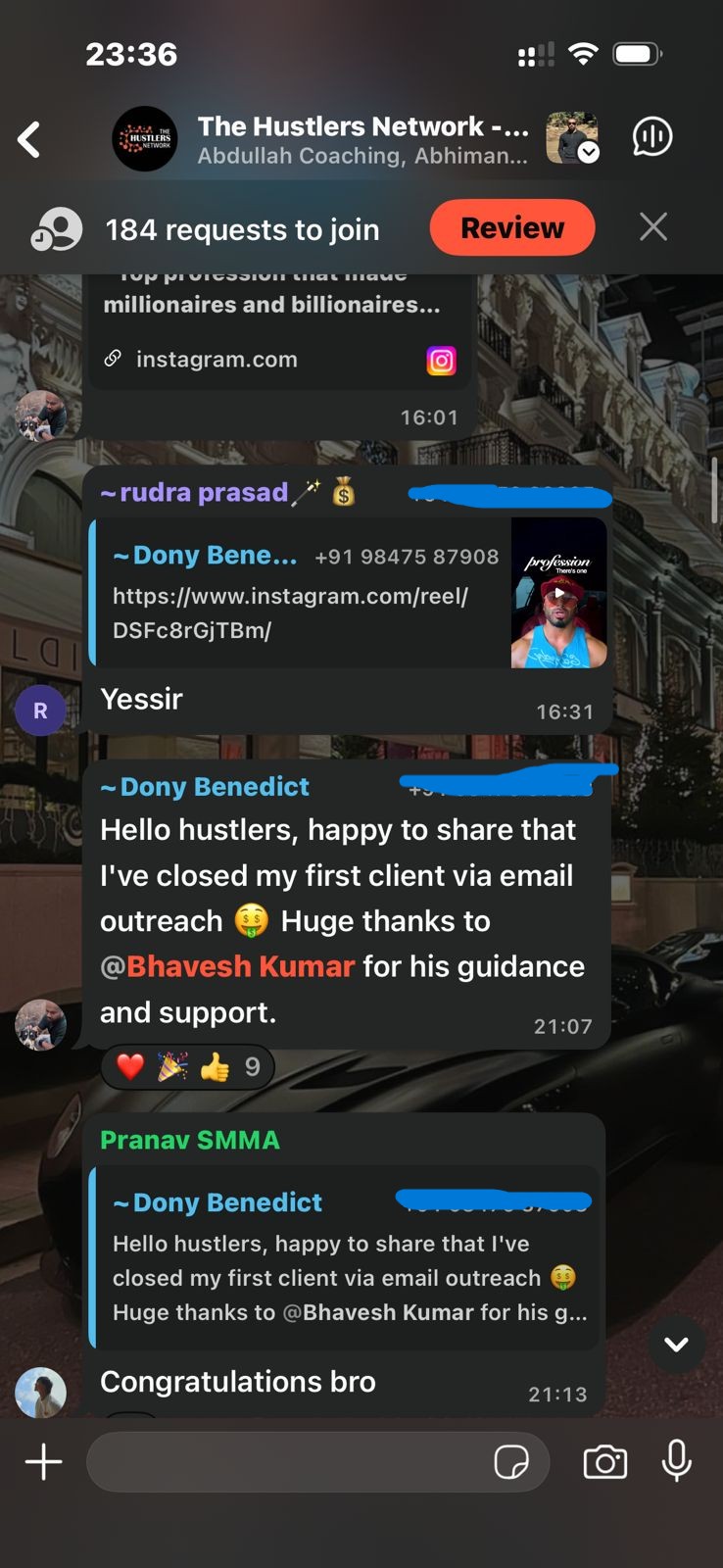Jump to latest messages with down chevron
The height and width of the screenshot is (1568, 723).
coord(676,1344)
